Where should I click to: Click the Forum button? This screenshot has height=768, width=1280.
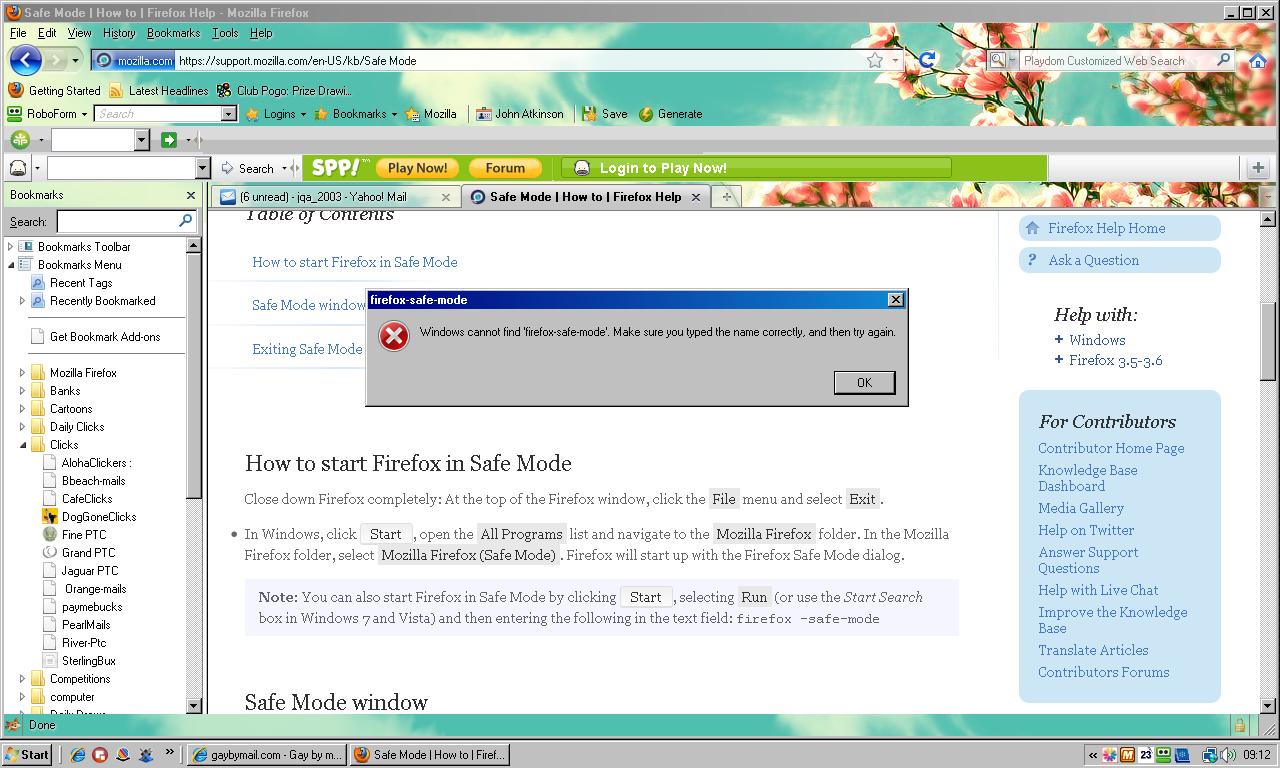coord(505,168)
